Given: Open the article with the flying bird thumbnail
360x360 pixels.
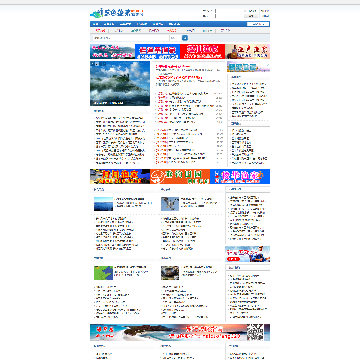Looking at the screenshot, I should pyautogui.click(x=170, y=204).
